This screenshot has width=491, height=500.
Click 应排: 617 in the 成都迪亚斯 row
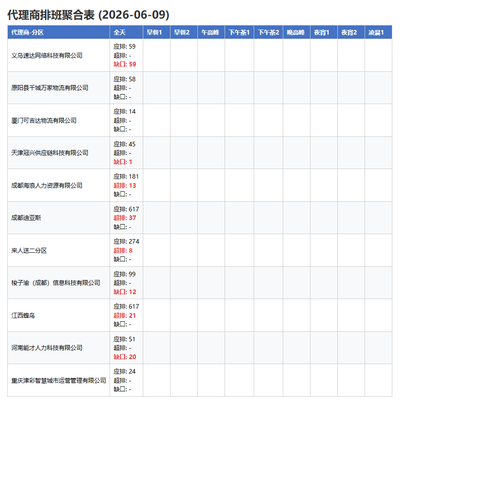[126, 209]
